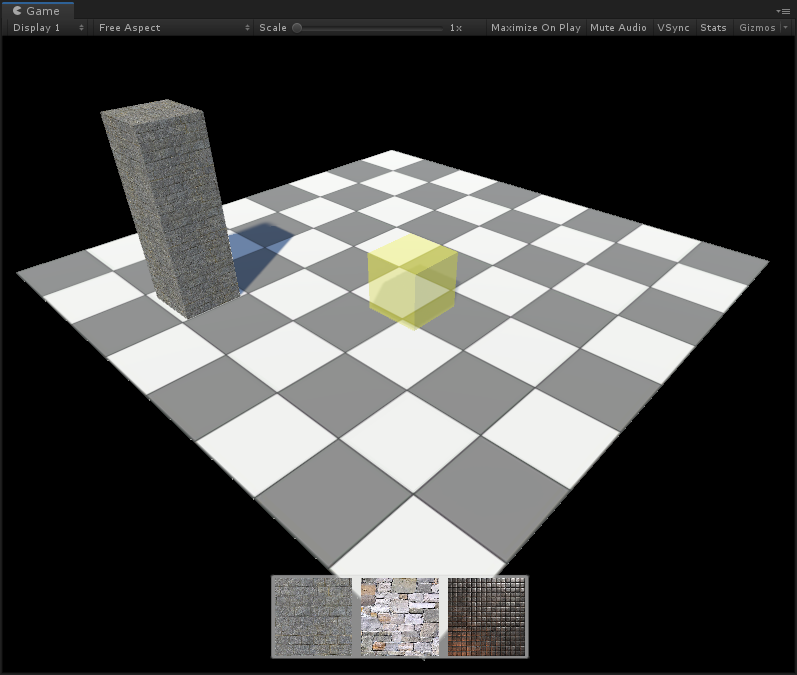Click the Scale slider handle
The width and height of the screenshot is (797, 675).
(297, 27)
